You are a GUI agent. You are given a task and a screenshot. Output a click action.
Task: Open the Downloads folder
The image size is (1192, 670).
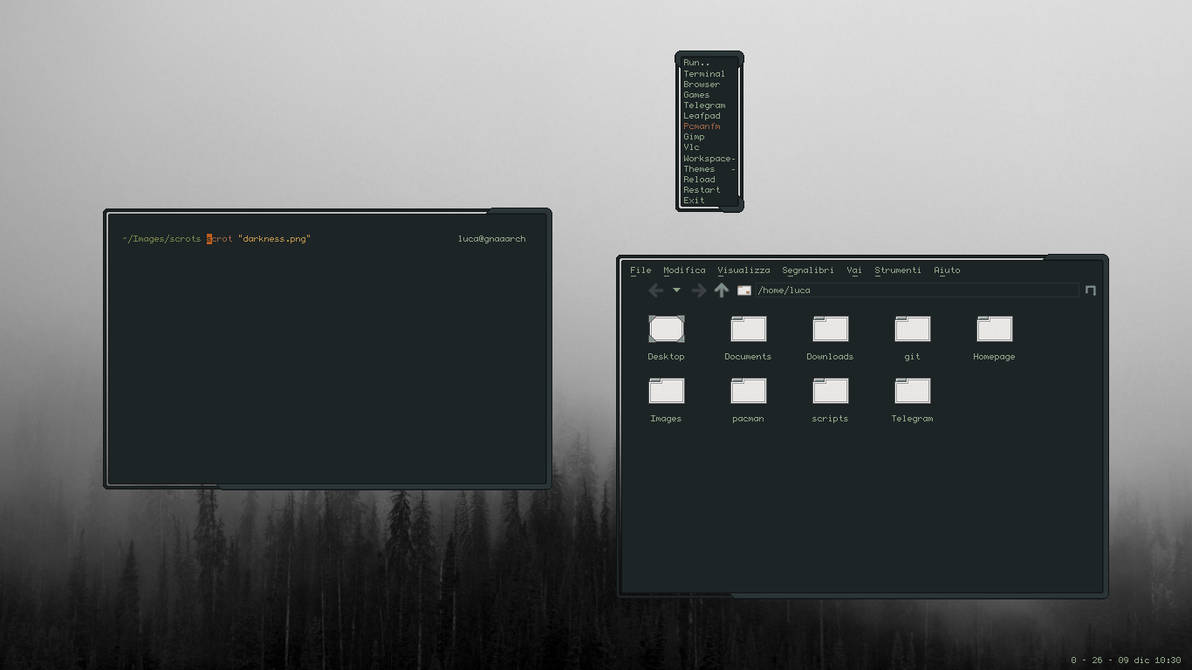coord(829,328)
